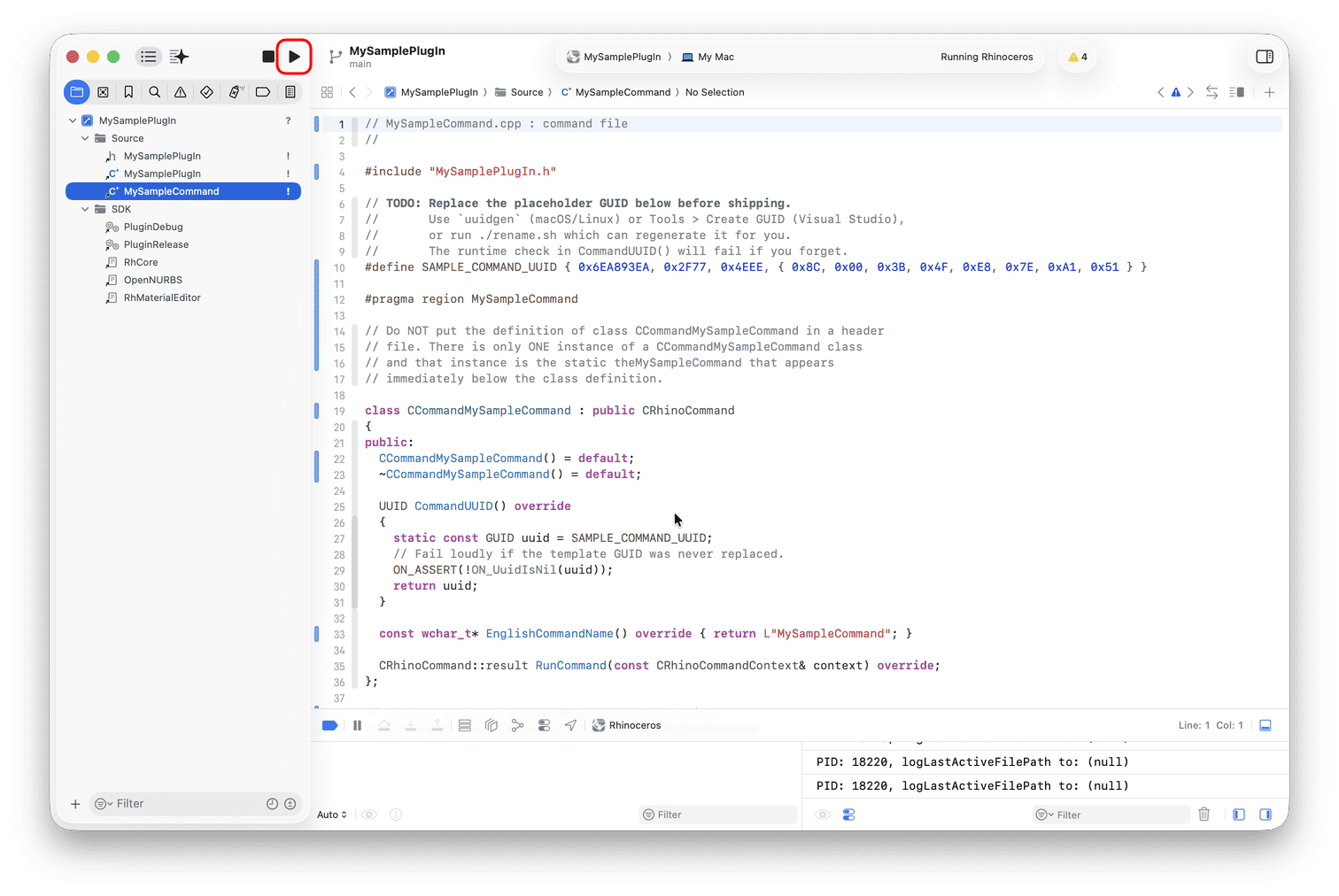Open the Source Control navigator tab
The height and width of the screenshot is (896, 1339).
[103, 92]
